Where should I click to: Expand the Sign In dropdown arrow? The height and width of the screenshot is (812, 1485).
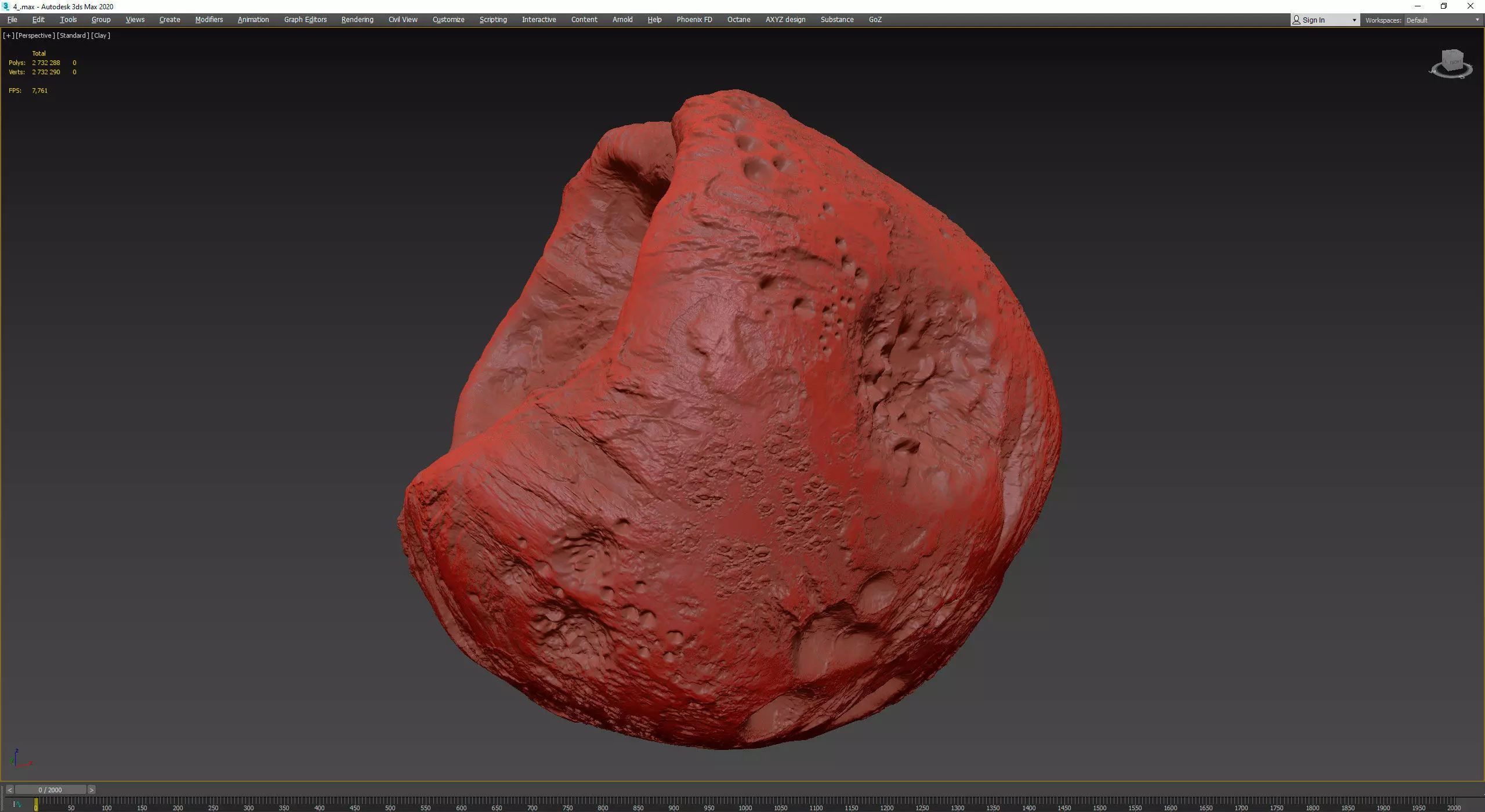pyautogui.click(x=1354, y=20)
